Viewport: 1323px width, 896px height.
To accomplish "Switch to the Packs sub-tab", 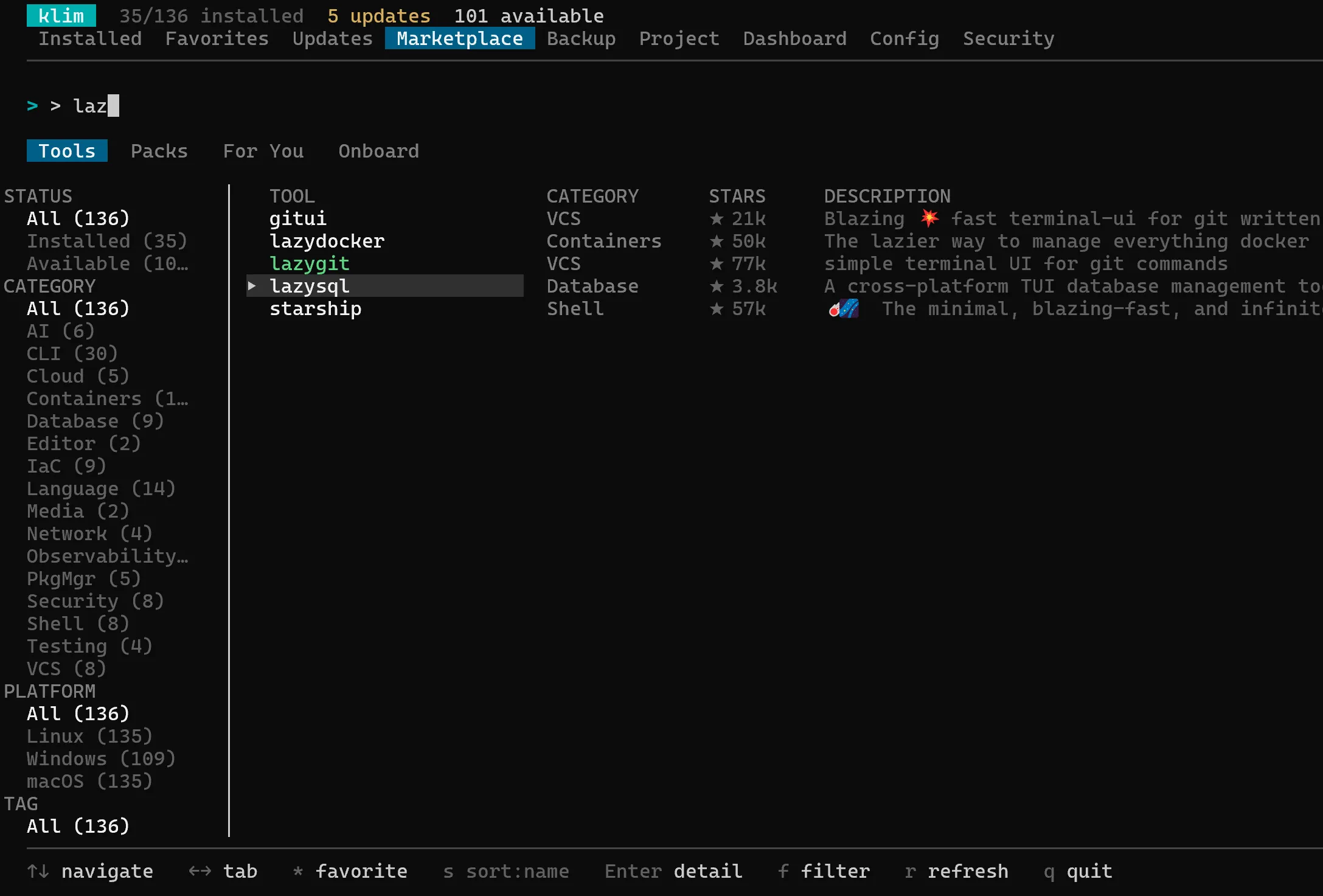I will tap(159, 151).
